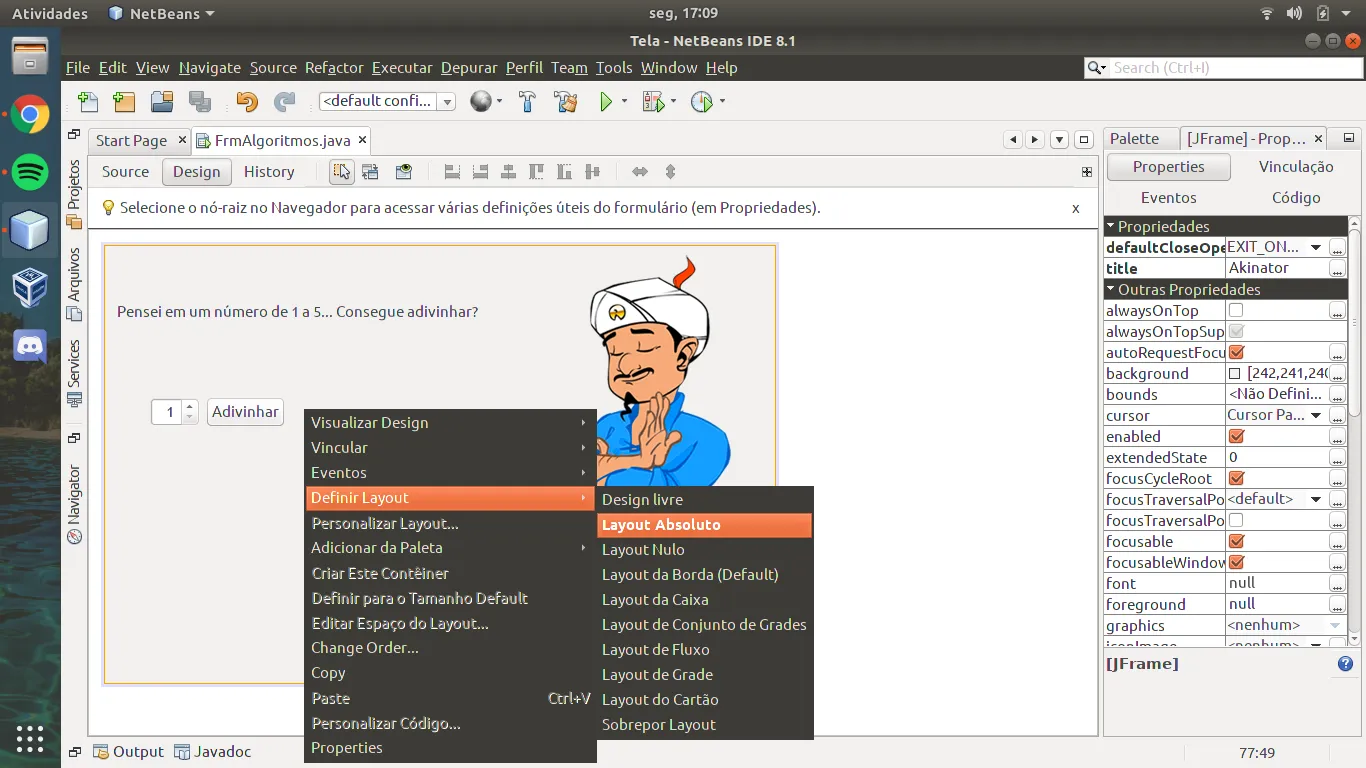This screenshot has width=1366, height=768.
Task: Switch to the Source view tab
Action: point(125,172)
